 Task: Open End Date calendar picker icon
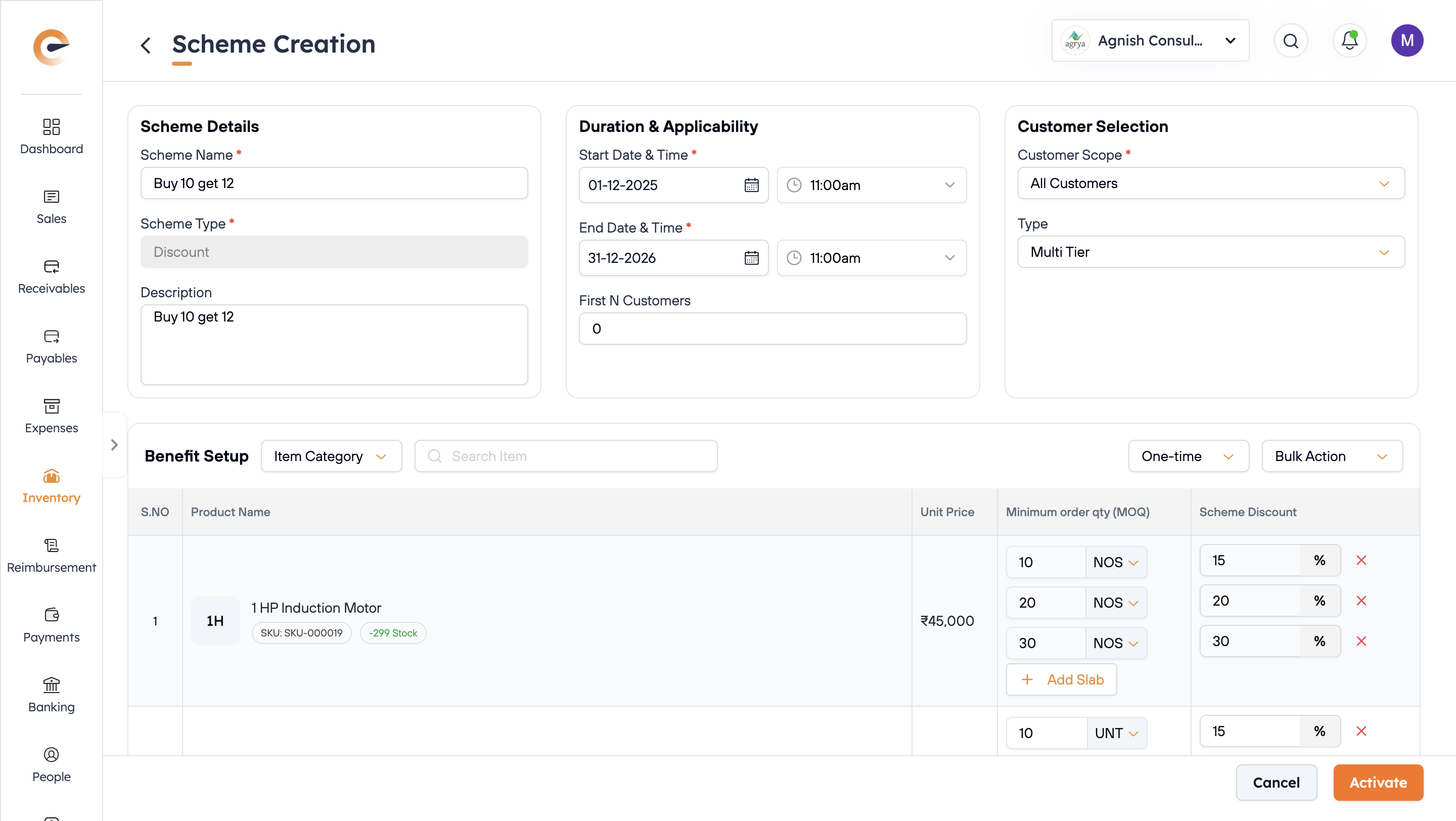pyautogui.click(x=751, y=258)
